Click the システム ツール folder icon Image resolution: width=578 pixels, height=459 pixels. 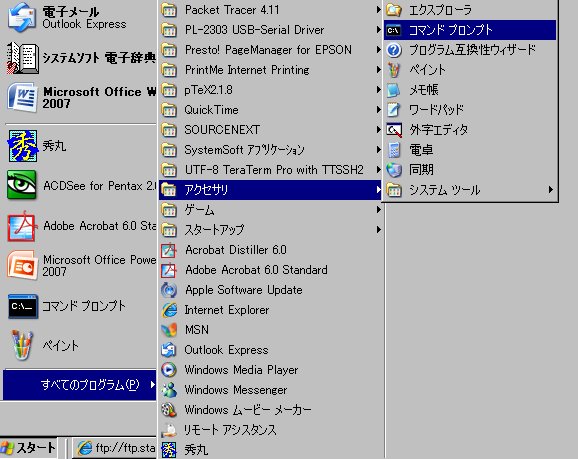point(394,190)
